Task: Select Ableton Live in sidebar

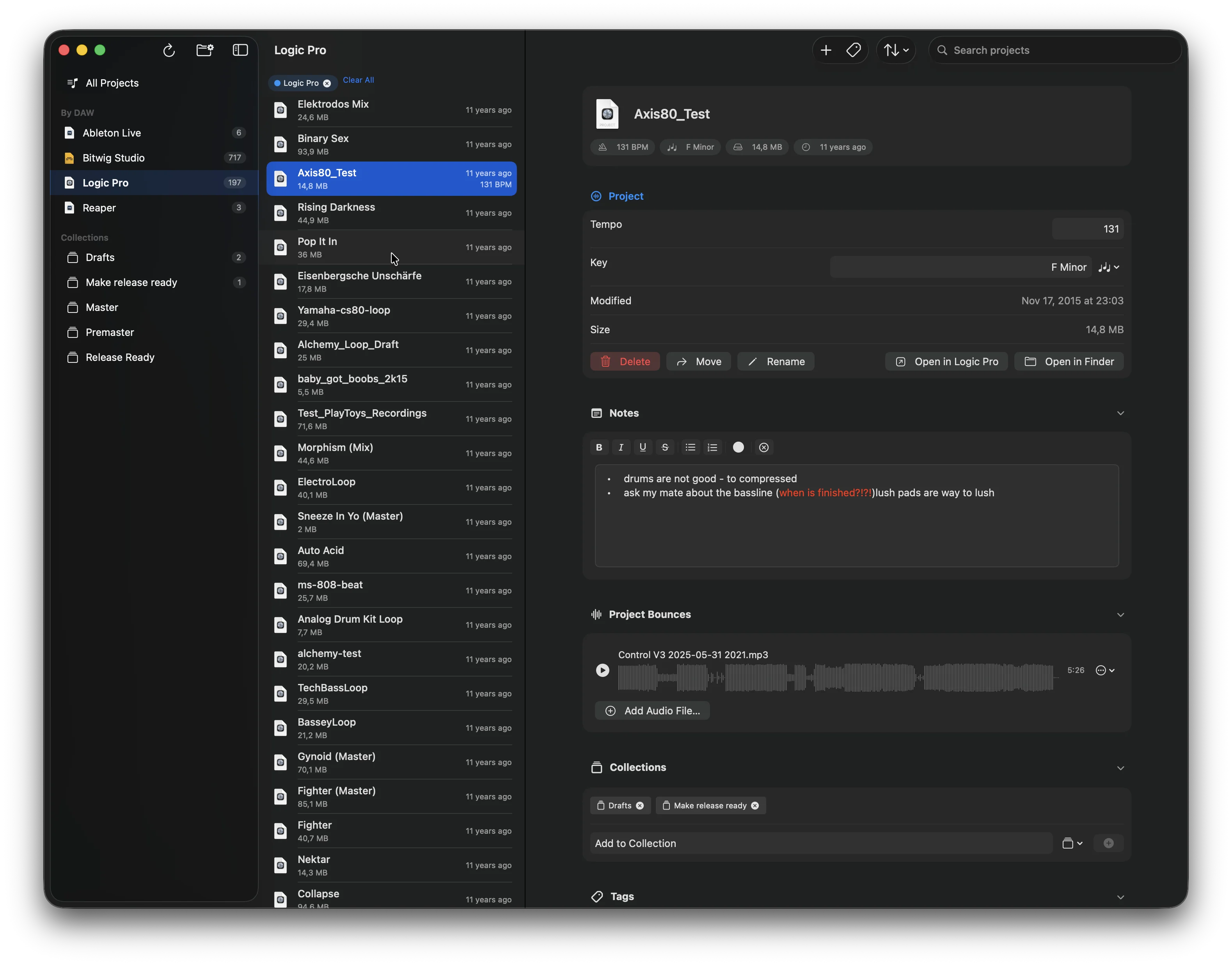Action: point(154,133)
